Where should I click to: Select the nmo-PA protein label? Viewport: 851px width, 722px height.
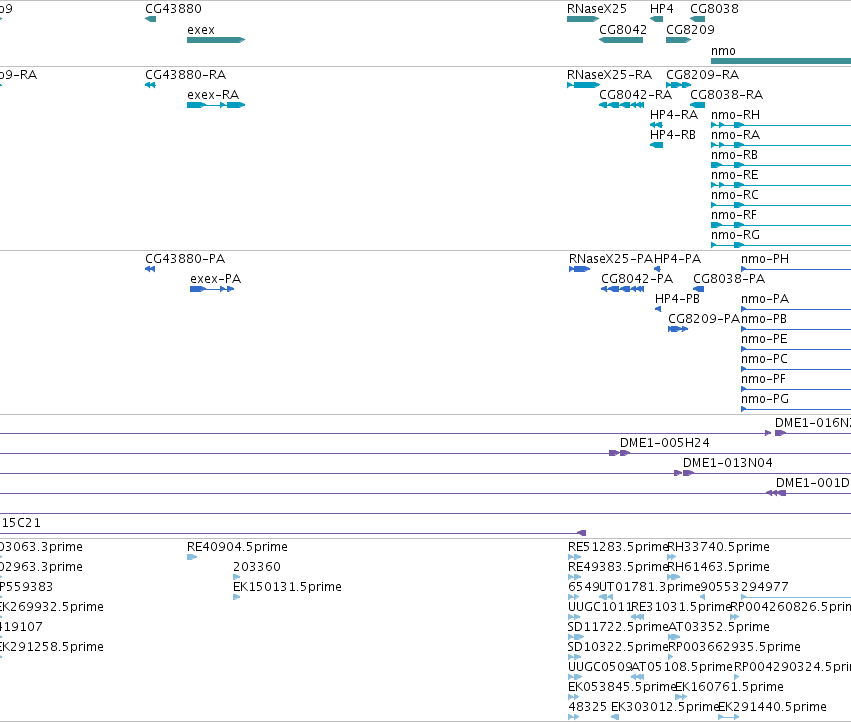[765, 299]
